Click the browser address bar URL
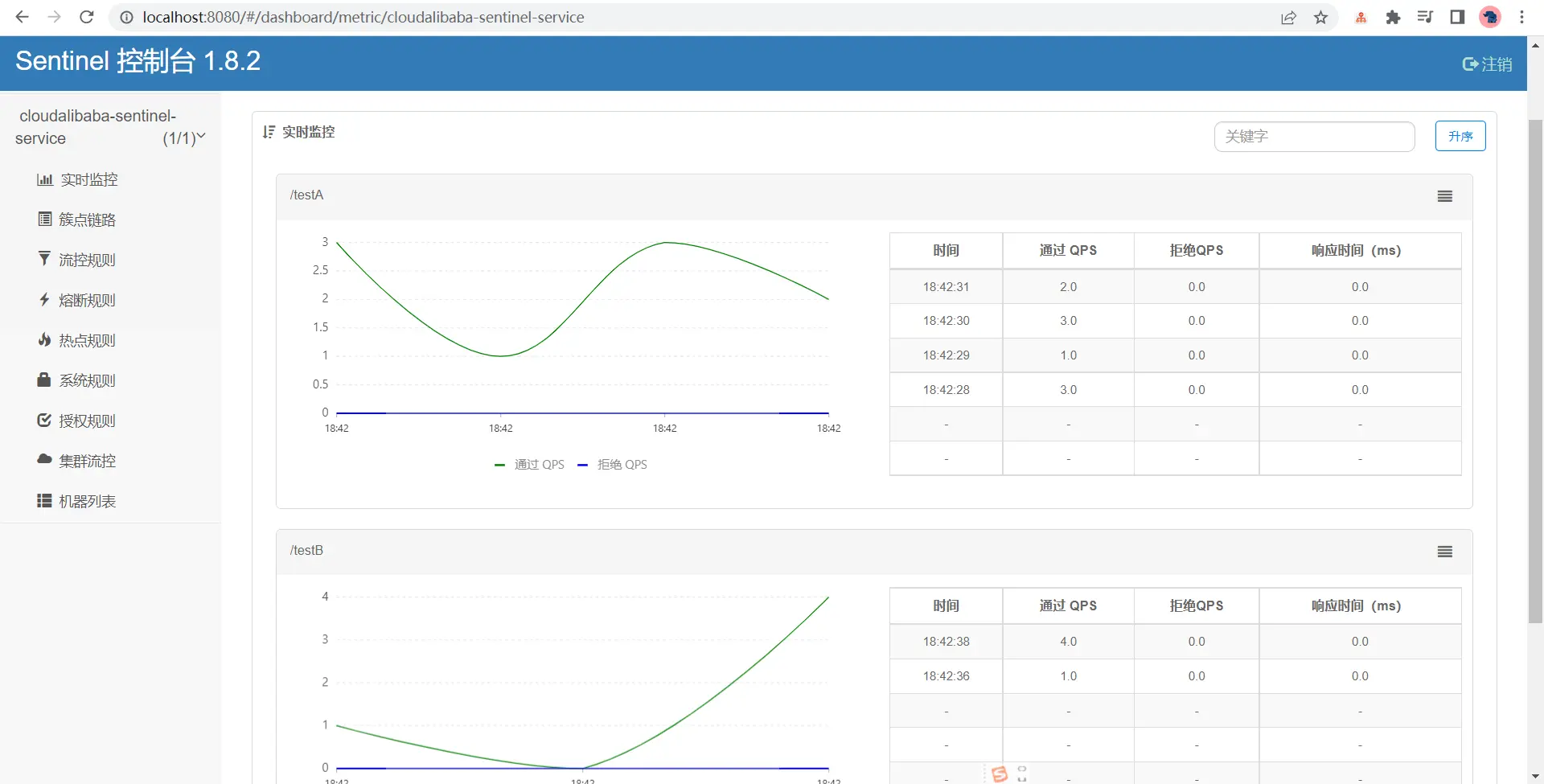 [x=363, y=17]
